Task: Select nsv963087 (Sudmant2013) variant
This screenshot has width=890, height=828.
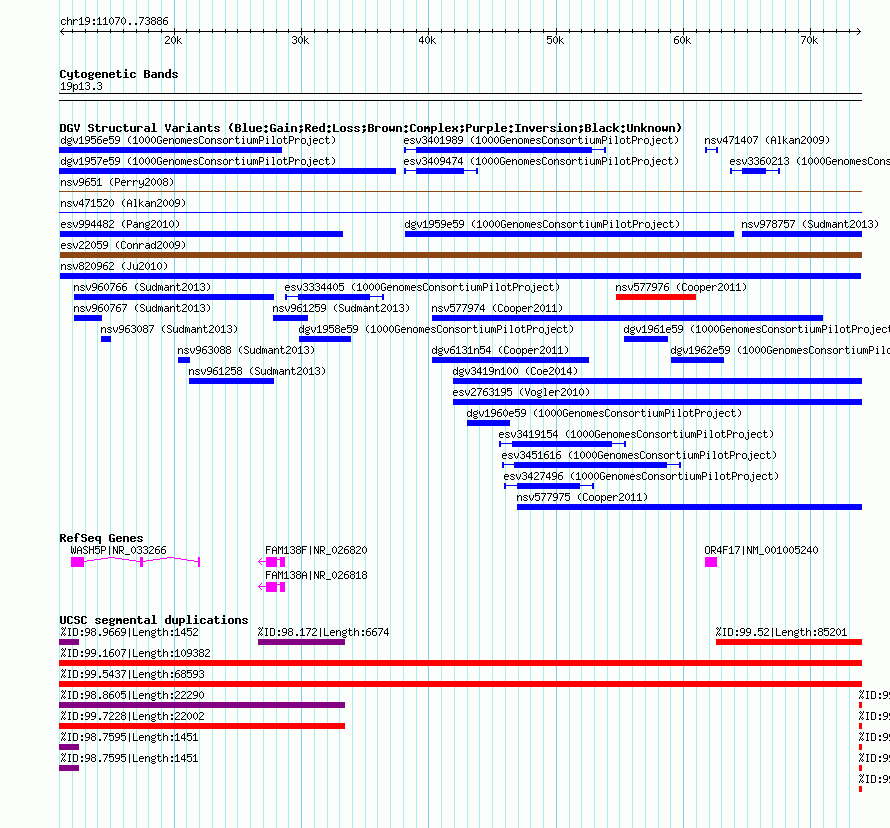Action: point(106,339)
